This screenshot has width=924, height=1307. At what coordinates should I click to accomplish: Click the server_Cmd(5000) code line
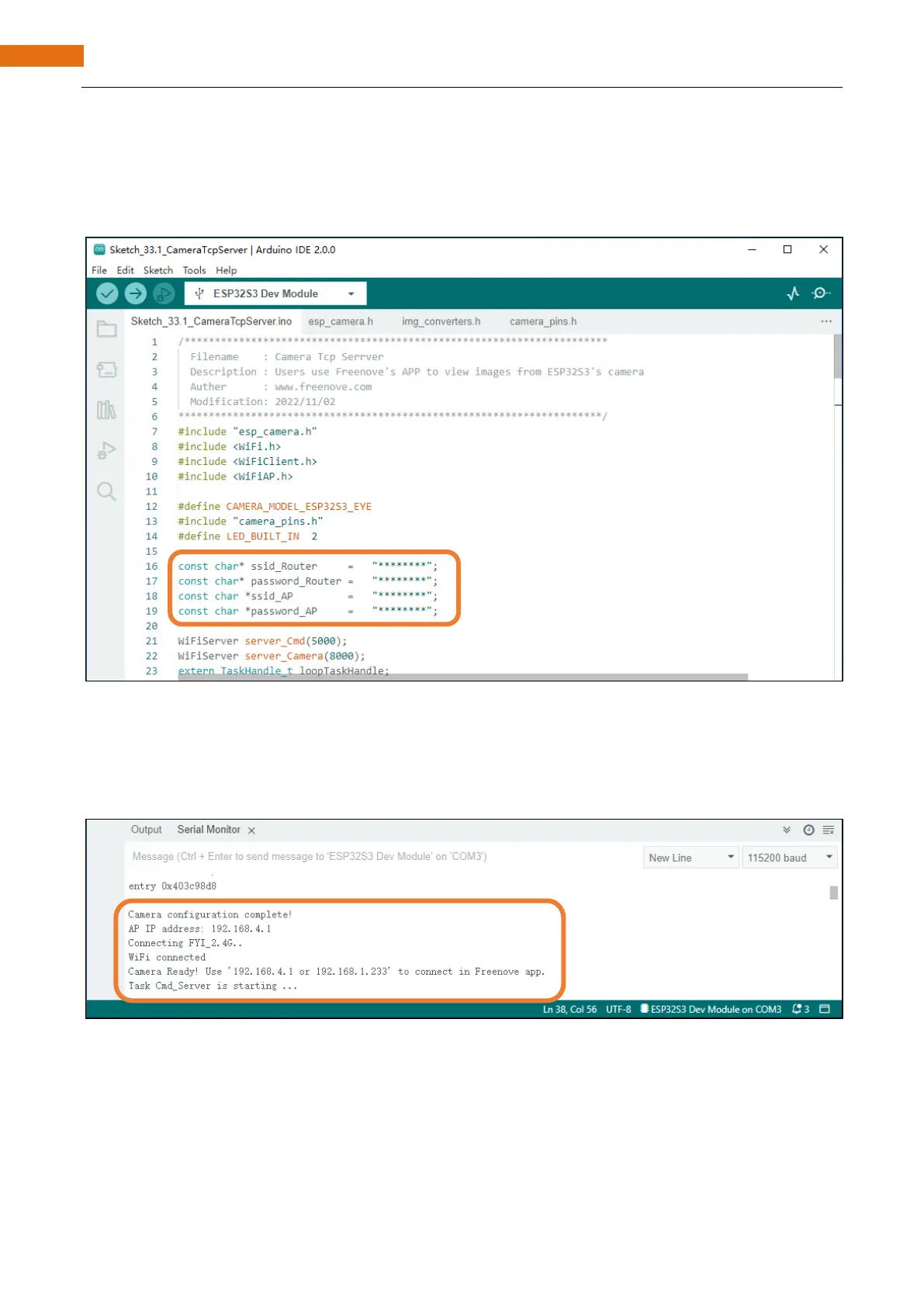pos(262,641)
